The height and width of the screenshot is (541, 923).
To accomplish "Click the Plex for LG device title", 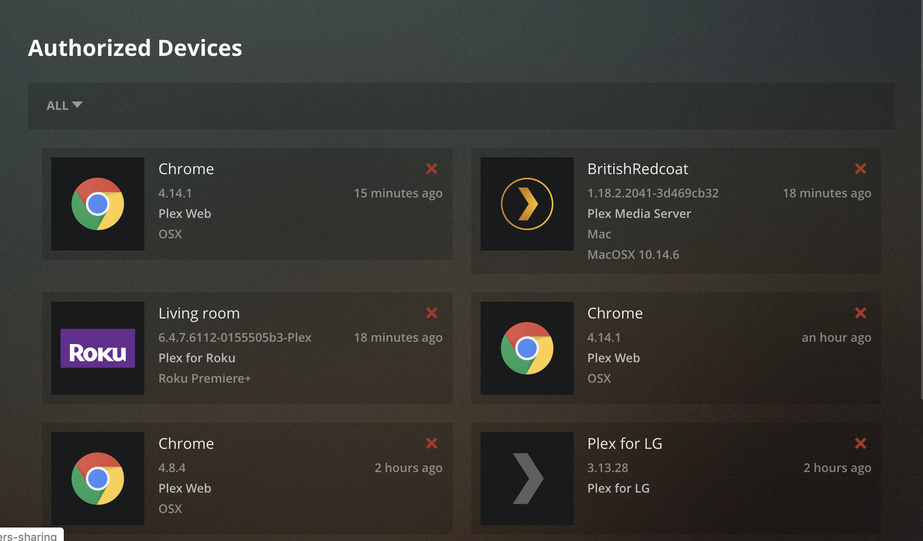I will 625,443.
